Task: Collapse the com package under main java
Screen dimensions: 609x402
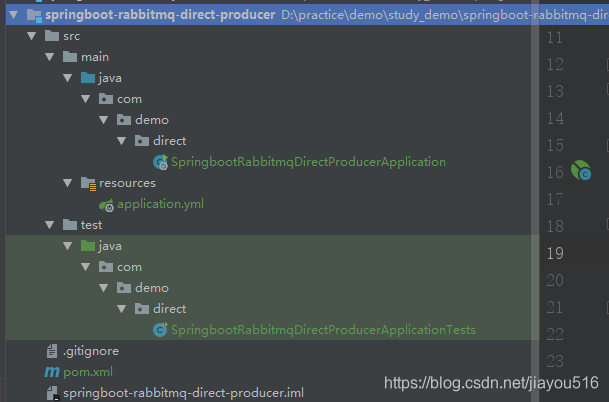Action: click(x=86, y=99)
